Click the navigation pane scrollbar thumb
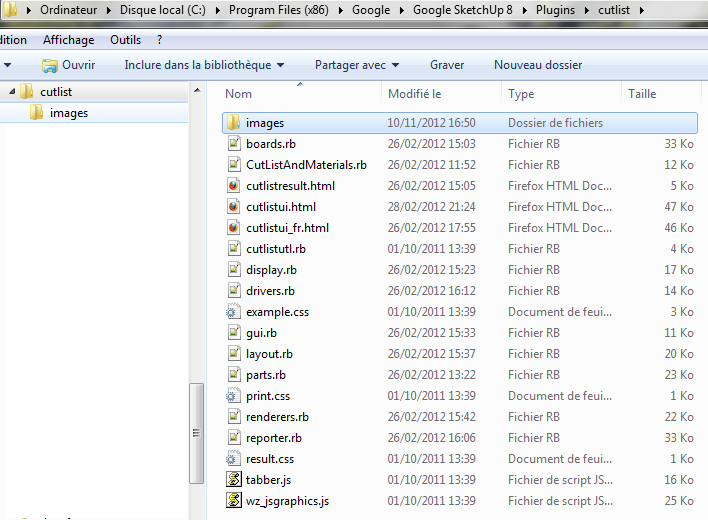The image size is (708, 520). pyautogui.click(x=196, y=433)
